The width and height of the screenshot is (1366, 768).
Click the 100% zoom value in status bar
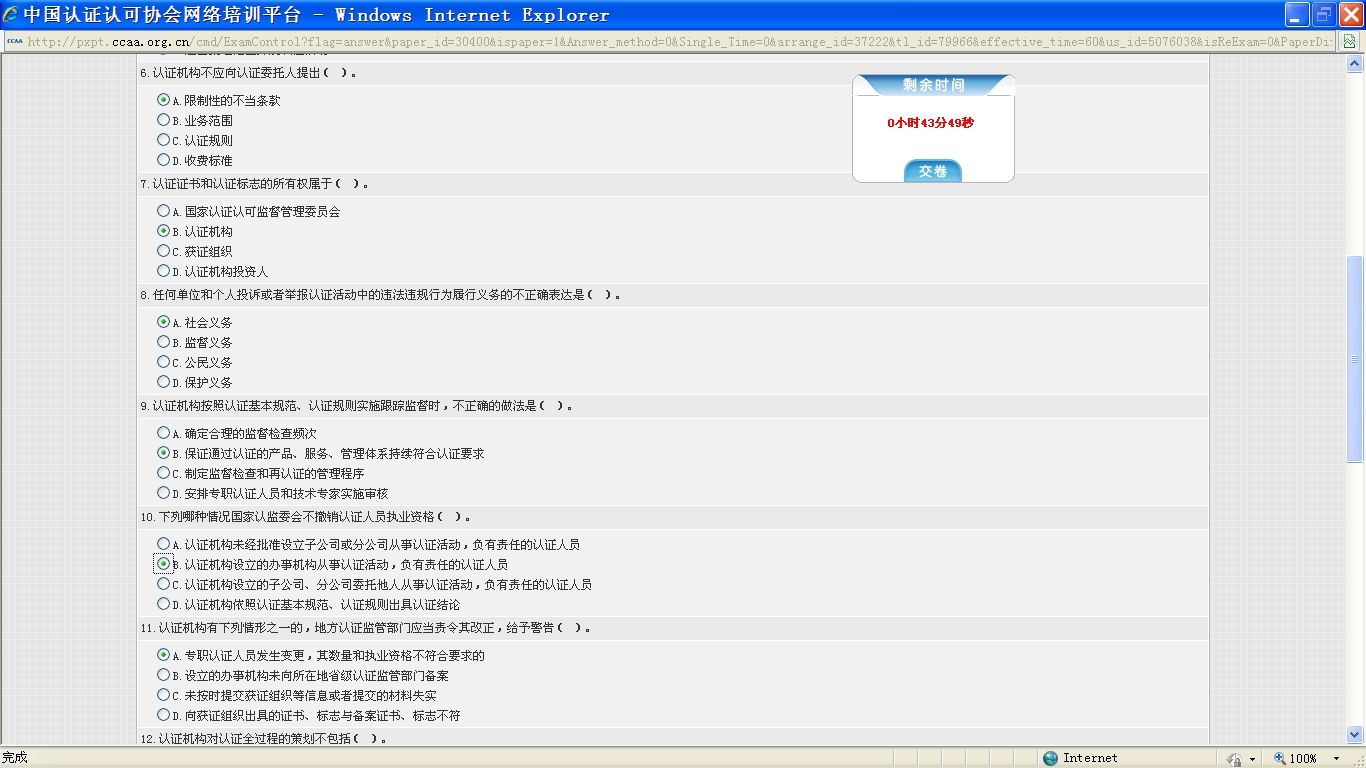tap(1304, 759)
